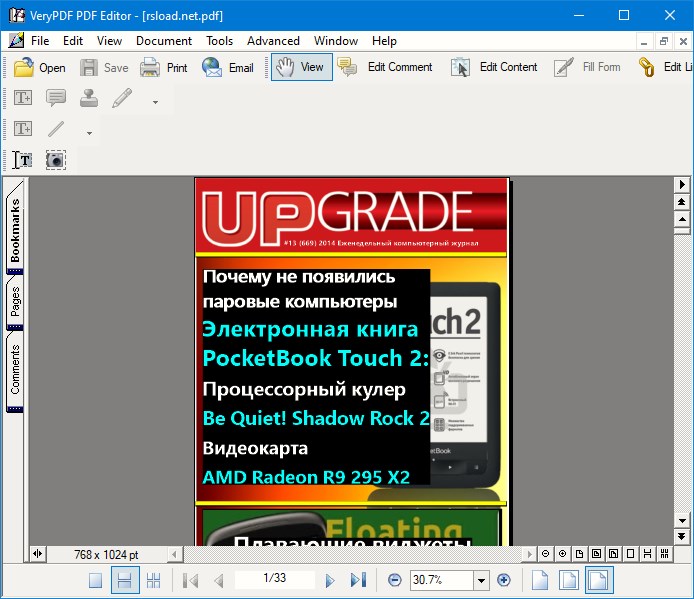The image size is (694, 599).
Task: Go to the previous page
Action: 219,580
